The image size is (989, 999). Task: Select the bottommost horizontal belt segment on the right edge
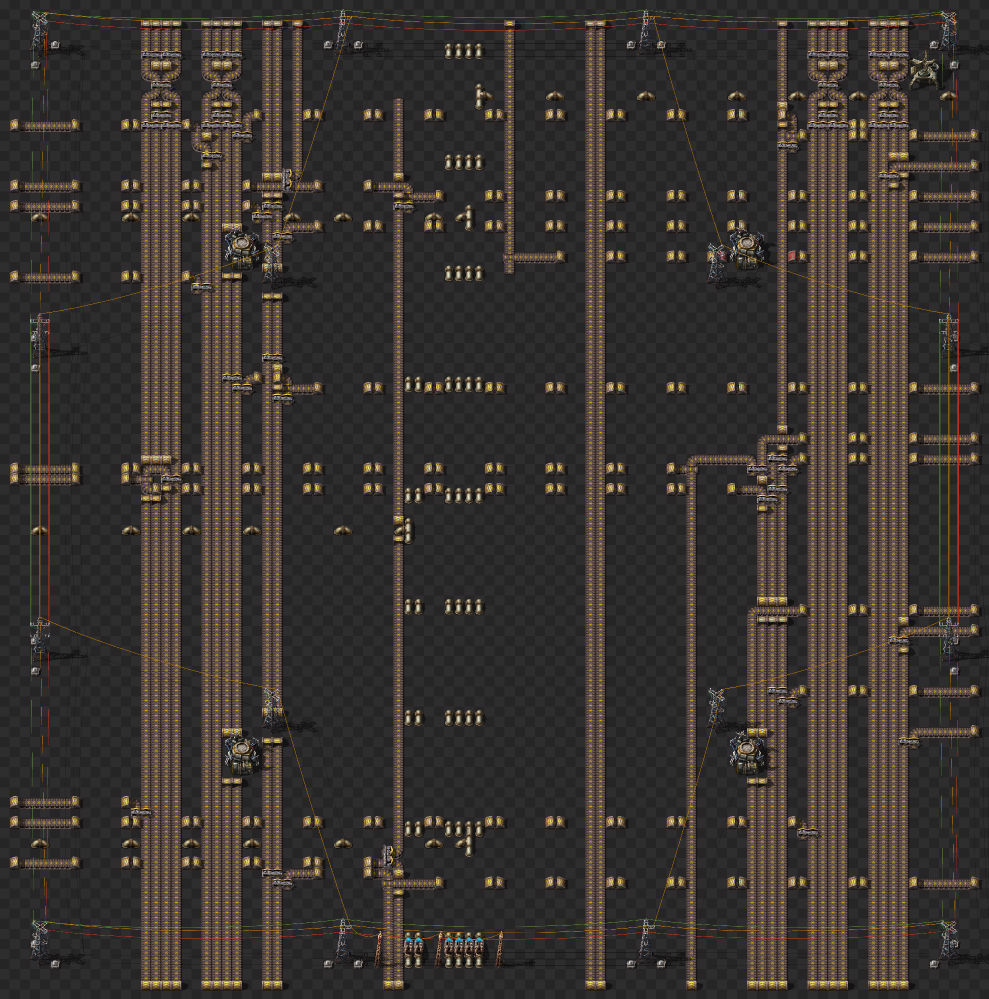(x=944, y=882)
